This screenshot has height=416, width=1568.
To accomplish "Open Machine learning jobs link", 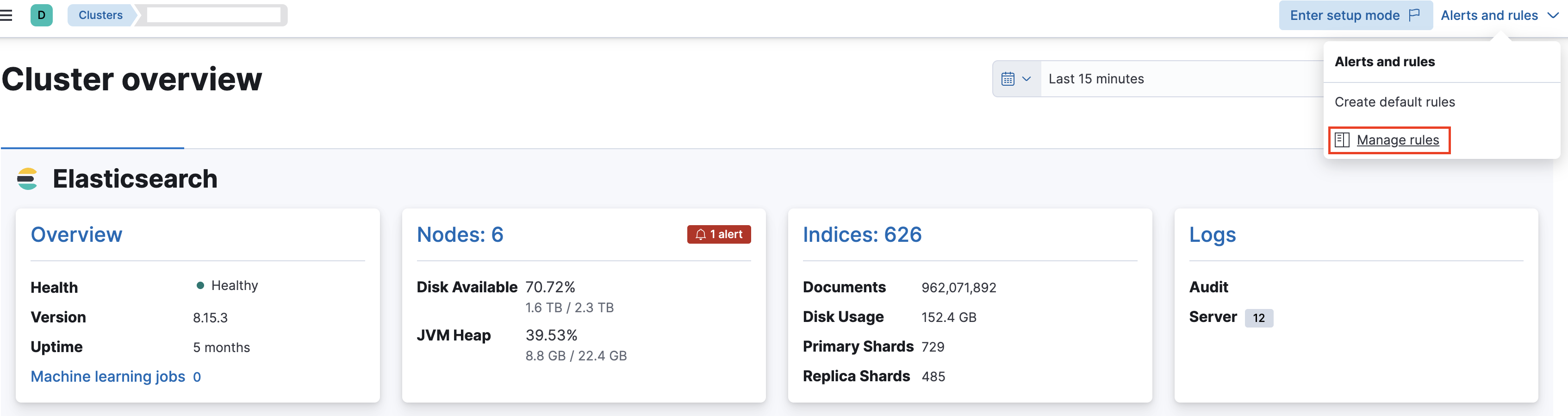I will pos(108,377).
